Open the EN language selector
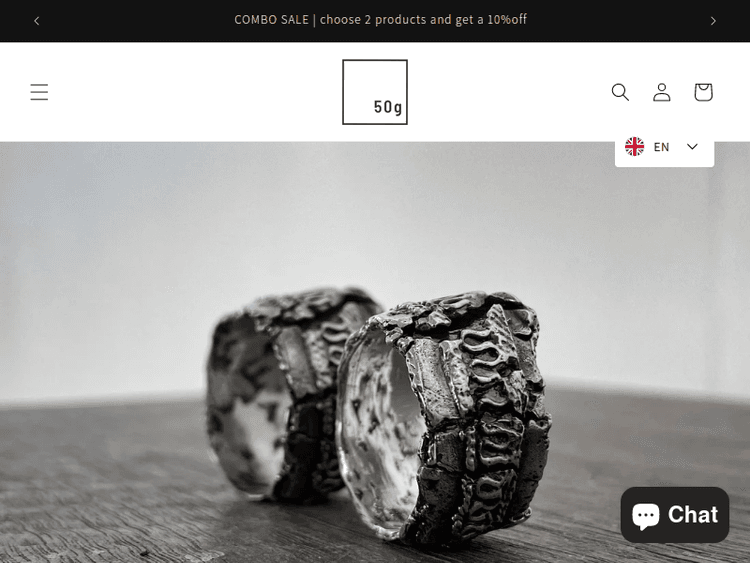The image size is (750, 563). tap(664, 148)
